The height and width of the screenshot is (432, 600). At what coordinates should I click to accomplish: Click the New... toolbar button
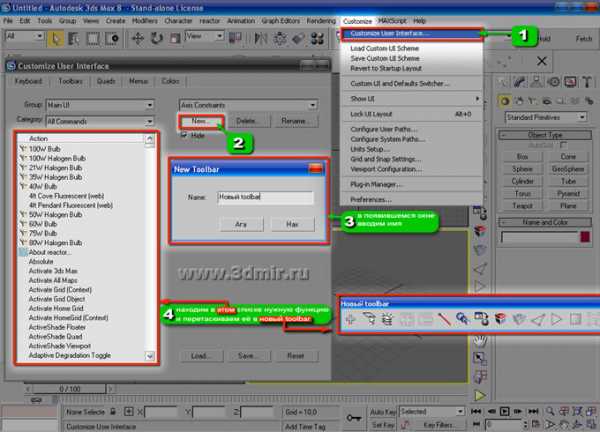tap(201, 121)
